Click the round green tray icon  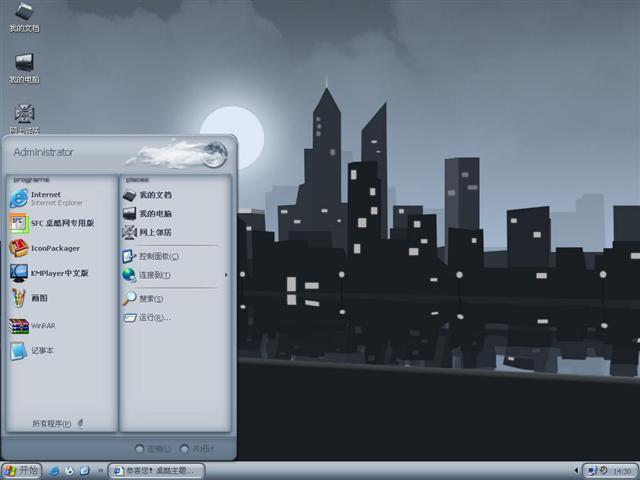click(x=604, y=470)
